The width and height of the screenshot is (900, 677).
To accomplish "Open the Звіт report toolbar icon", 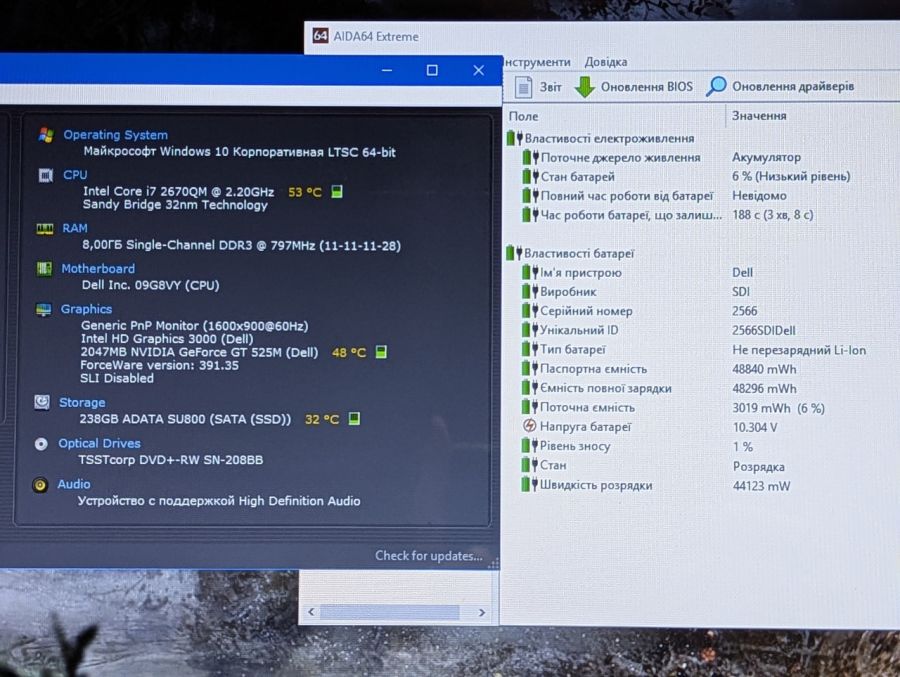I will click(523, 87).
